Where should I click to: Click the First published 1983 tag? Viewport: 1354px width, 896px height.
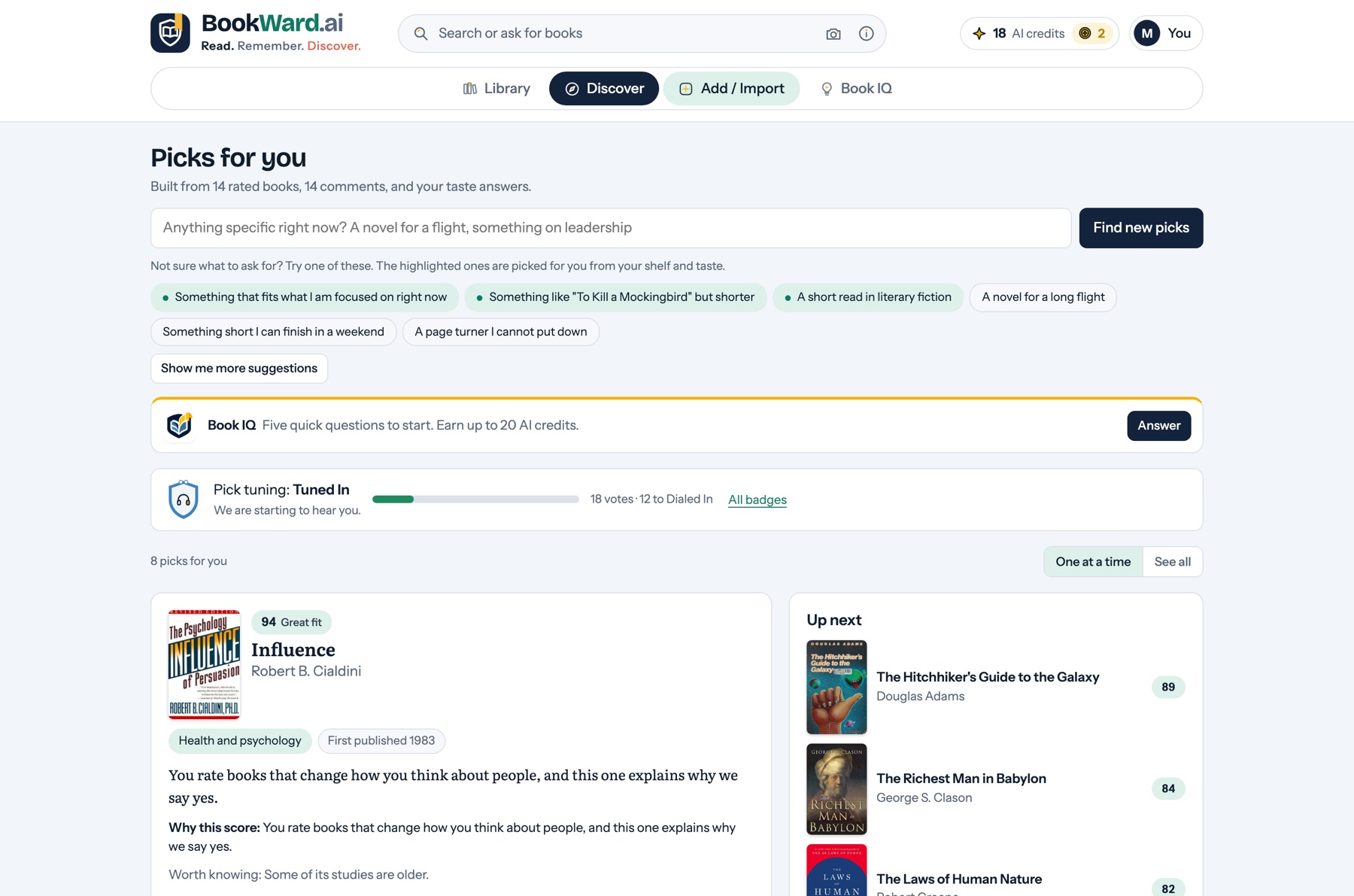(x=381, y=741)
